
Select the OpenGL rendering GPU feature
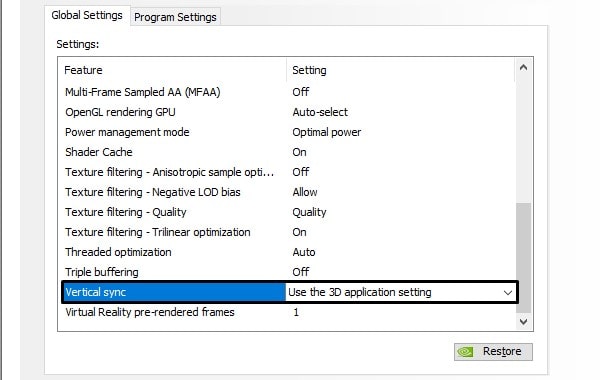(120, 112)
